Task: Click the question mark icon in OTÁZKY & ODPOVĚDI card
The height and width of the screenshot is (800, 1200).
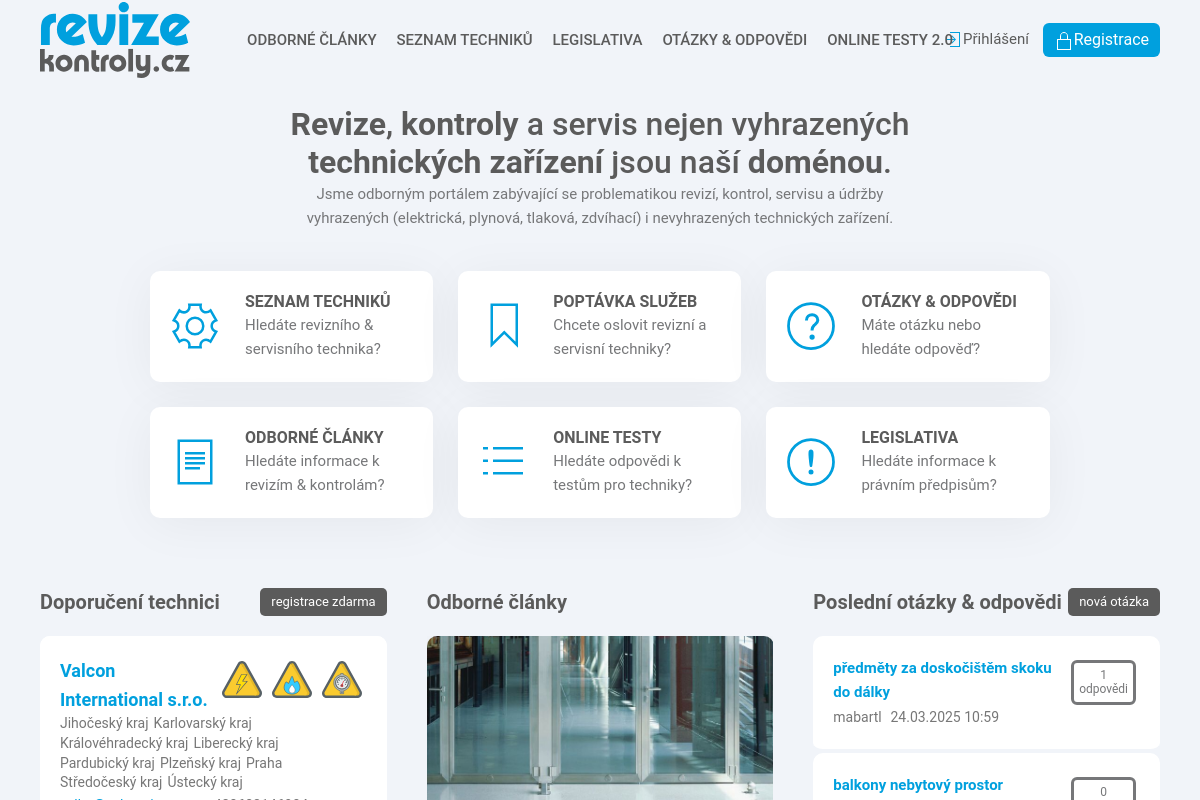Action: coord(810,325)
